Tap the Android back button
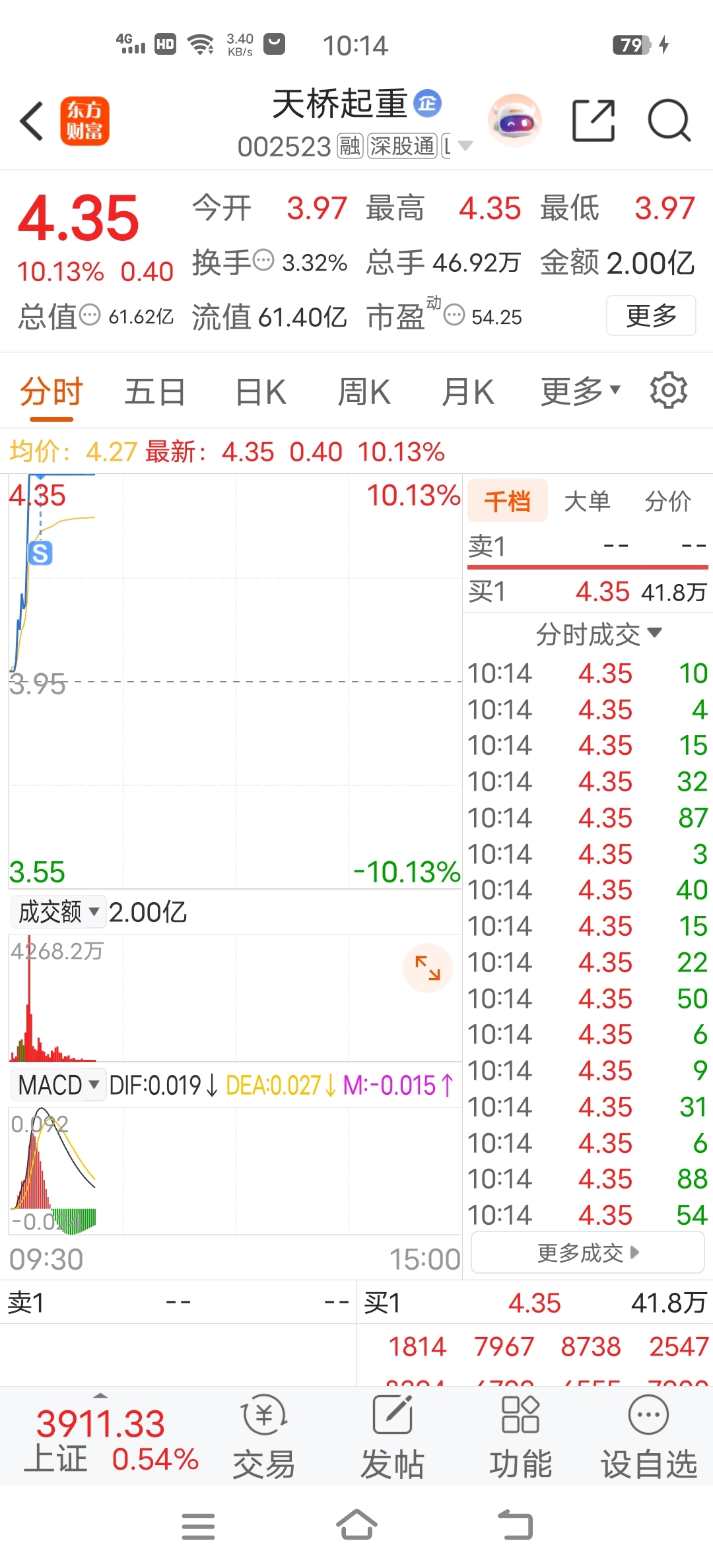 tap(515, 1525)
